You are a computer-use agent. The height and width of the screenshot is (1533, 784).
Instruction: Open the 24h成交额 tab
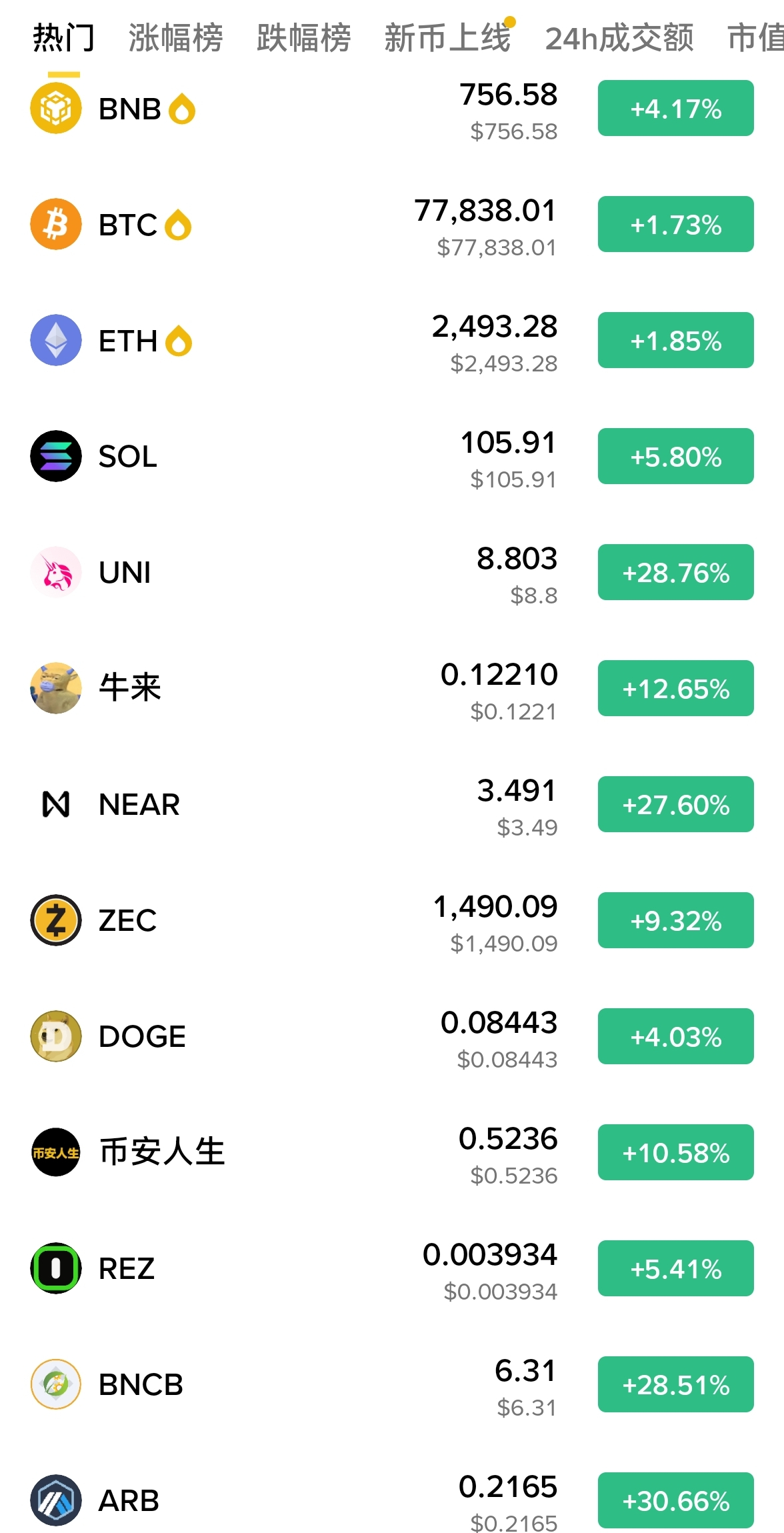click(619, 38)
